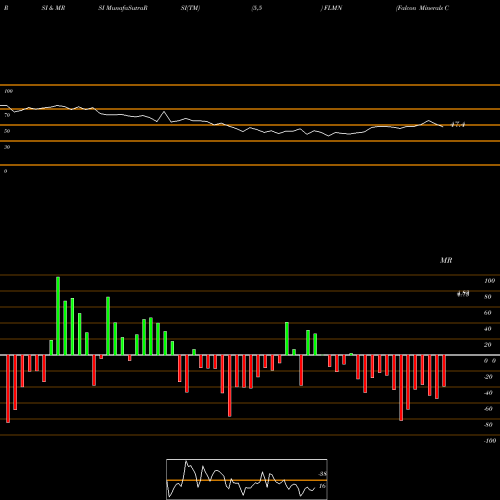The height and width of the screenshot is (500, 500).
Task: Click the RSI axis label "70"
Action: (7, 115)
